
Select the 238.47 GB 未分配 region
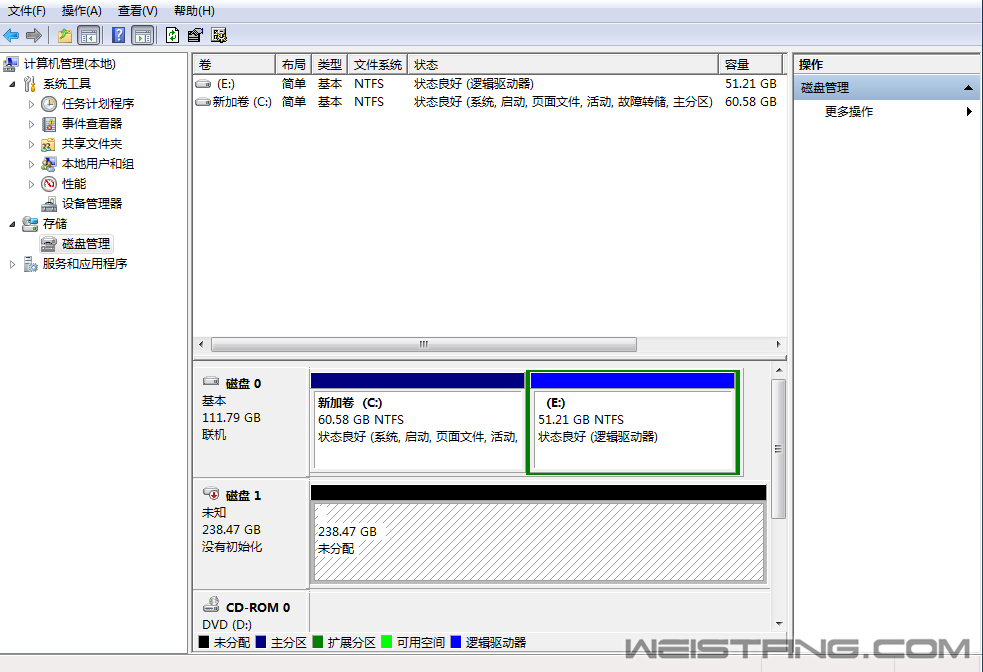[538, 541]
